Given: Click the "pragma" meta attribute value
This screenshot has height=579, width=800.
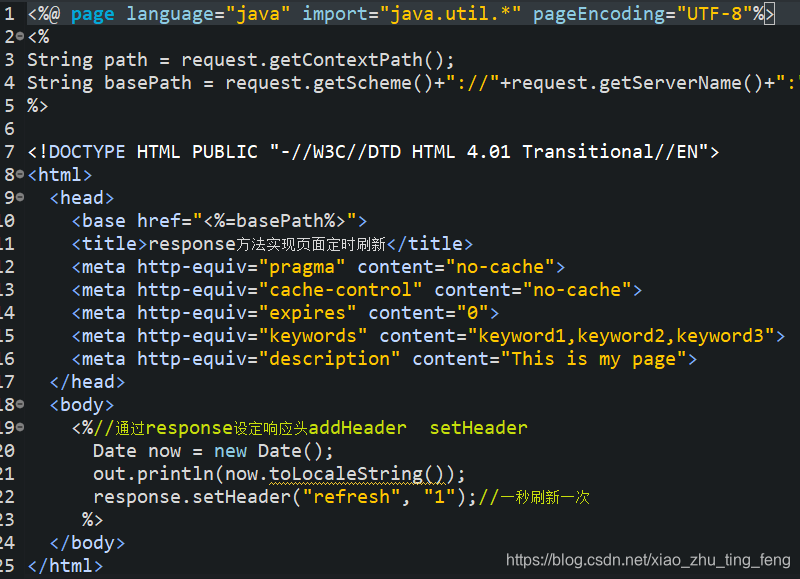Looking at the screenshot, I should pyautogui.click(x=302, y=267).
